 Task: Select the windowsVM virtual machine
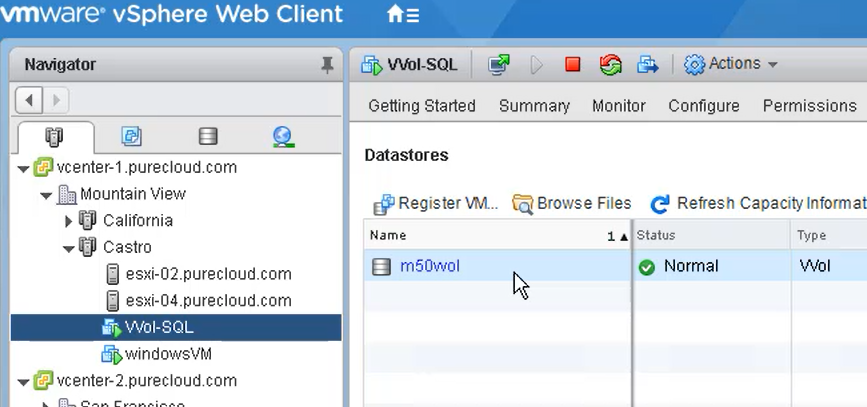168,353
